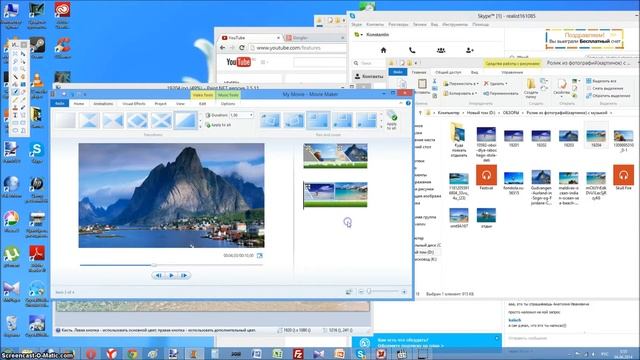Apply the diagonal wipe transition
The height and width of the screenshot is (360, 640).
[185, 120]
